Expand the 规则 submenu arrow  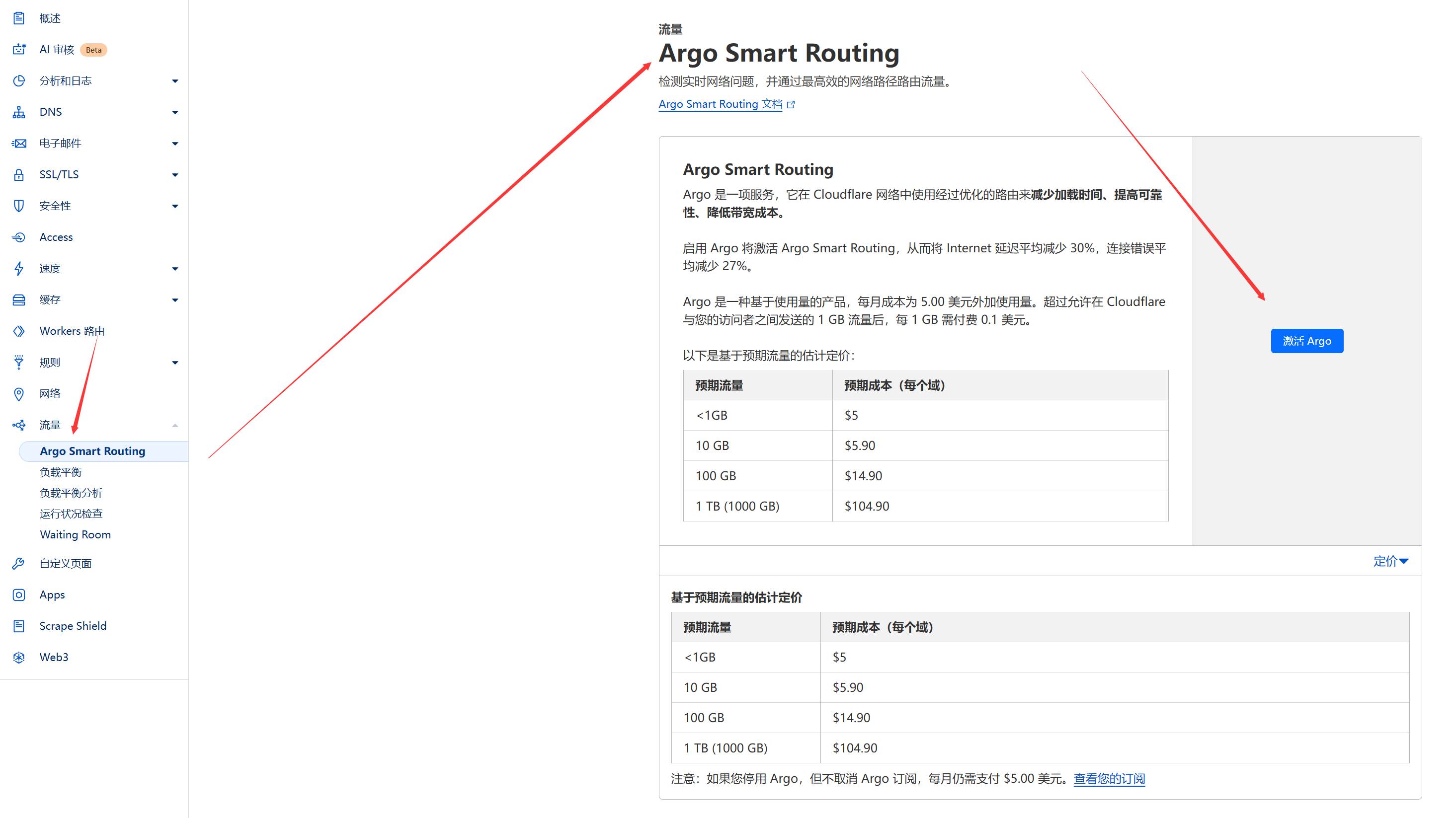tap(174, 363)
